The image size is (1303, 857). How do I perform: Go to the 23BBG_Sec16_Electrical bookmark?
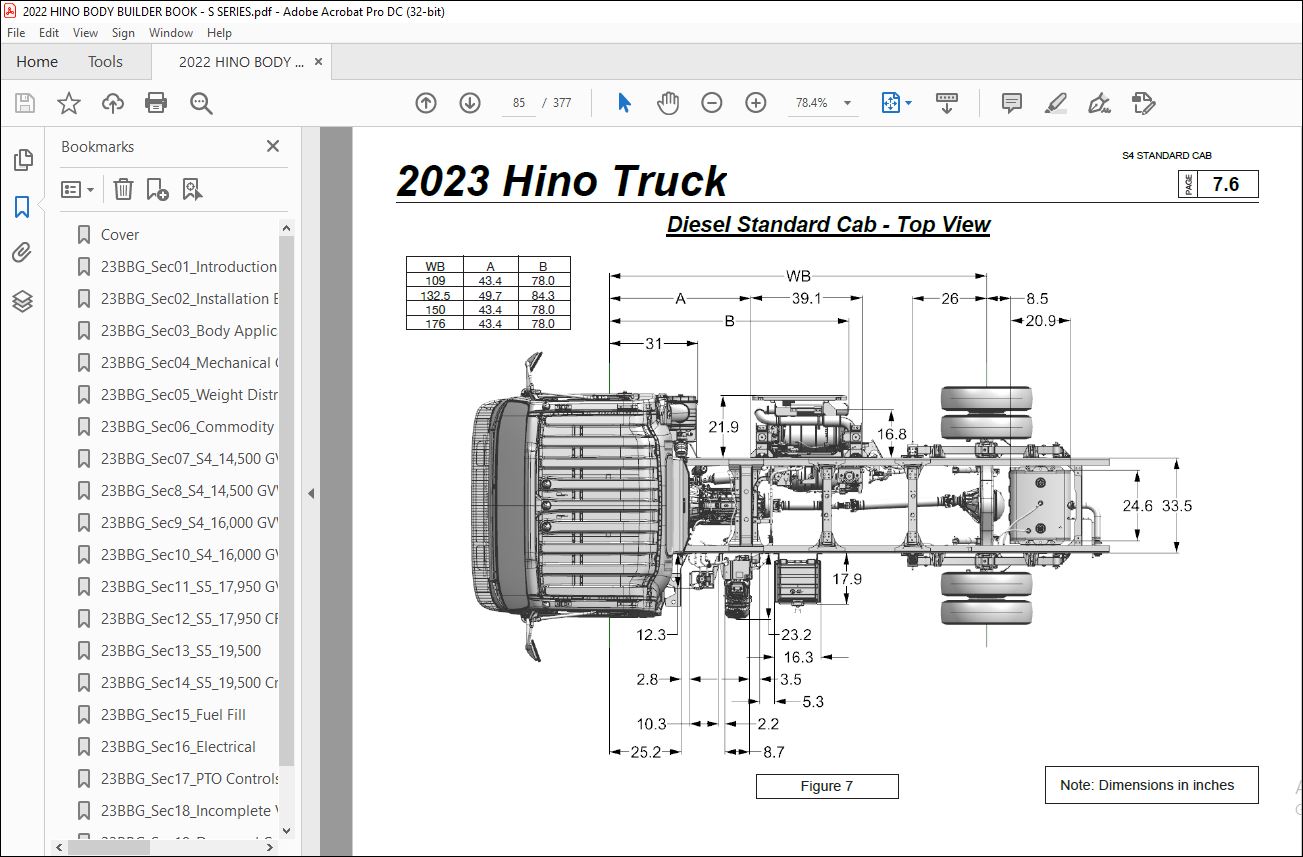click(178, 747)
